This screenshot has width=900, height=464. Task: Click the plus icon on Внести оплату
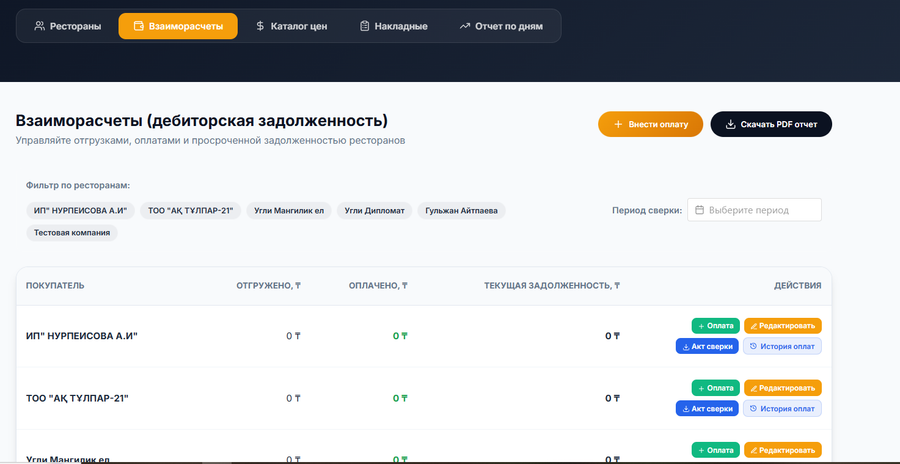[618, 124]
